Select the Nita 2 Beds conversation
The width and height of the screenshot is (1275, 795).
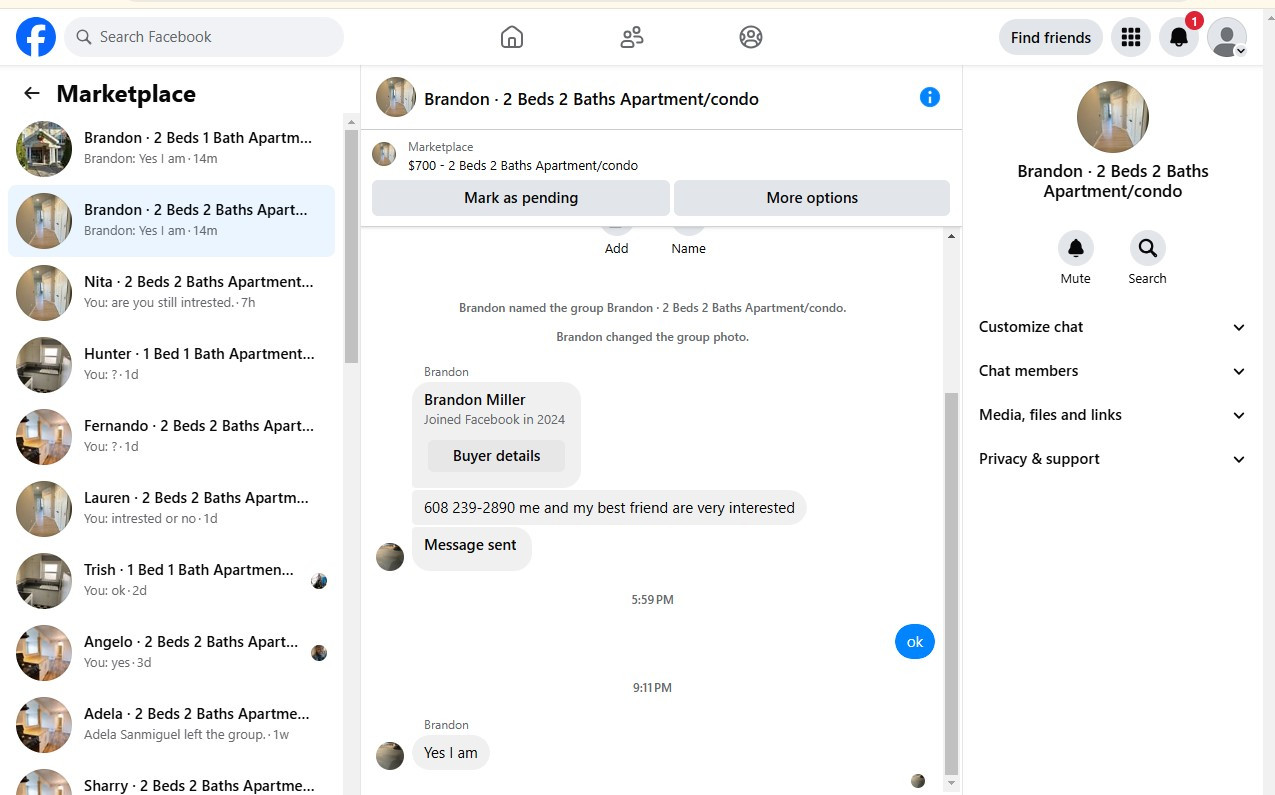pyautogui.click(x=172, y=292)
